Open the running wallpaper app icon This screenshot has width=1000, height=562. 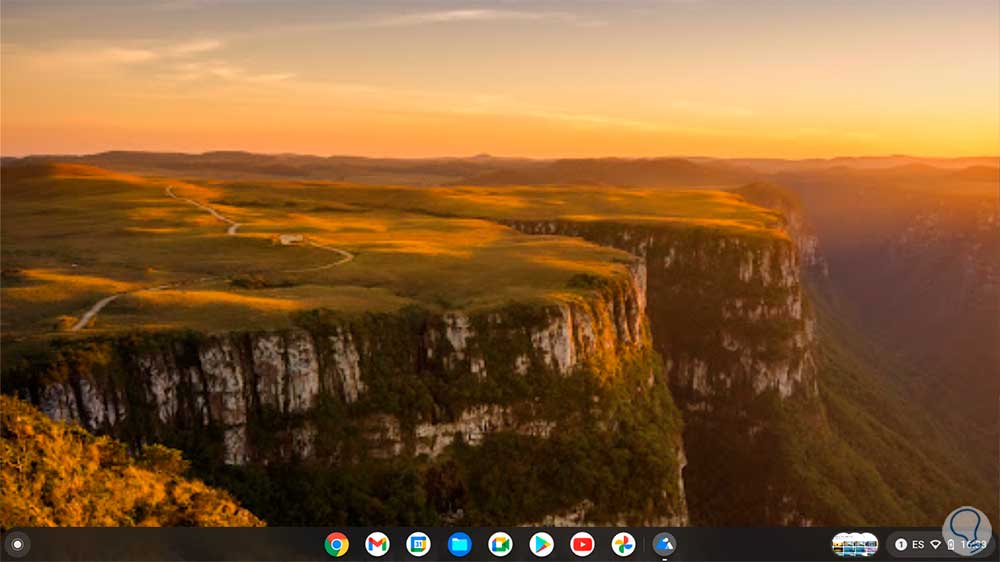665,544
